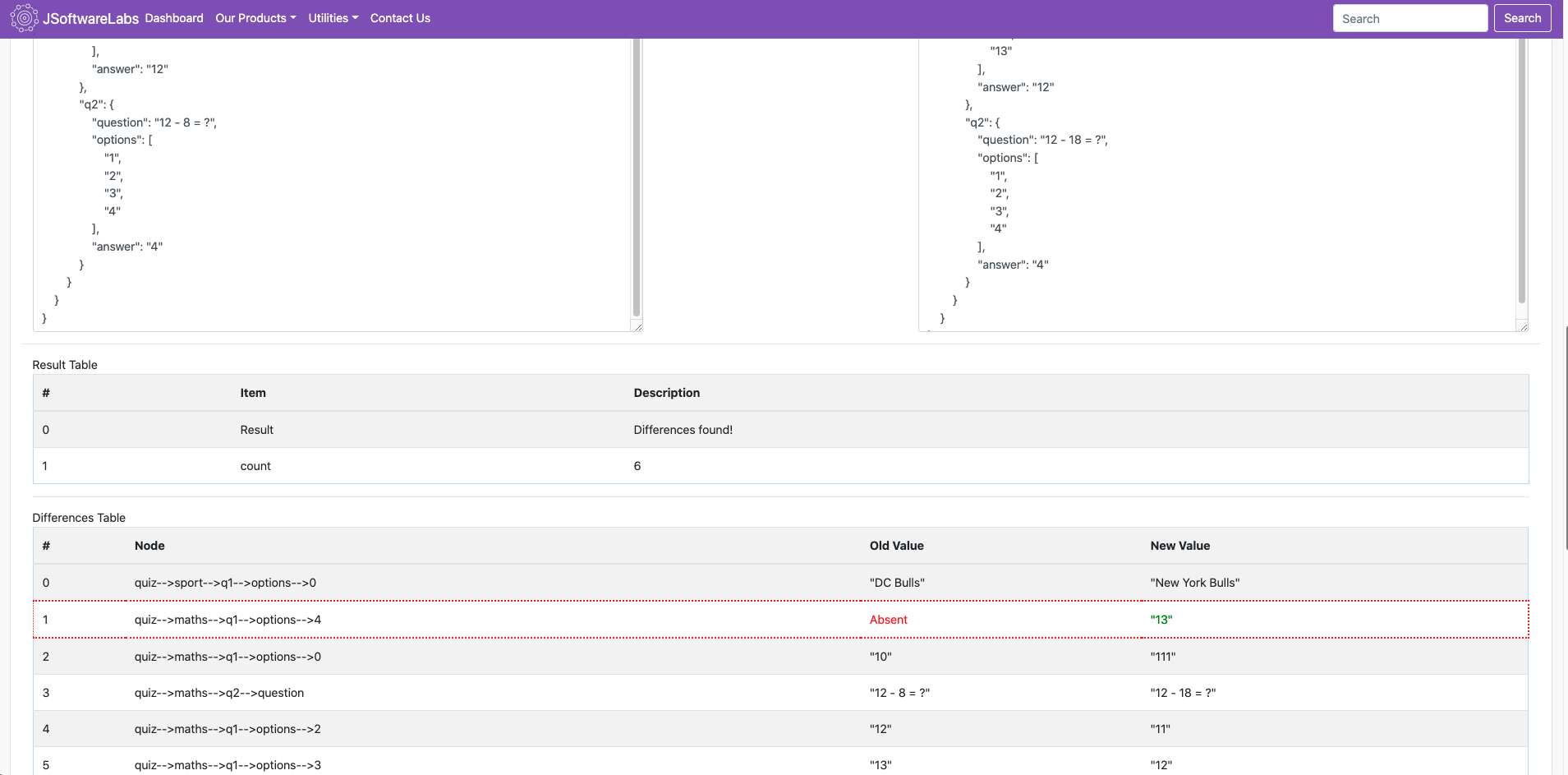Click the "111" new value cell
The image size is (1568, 775).
[1163, 657]
